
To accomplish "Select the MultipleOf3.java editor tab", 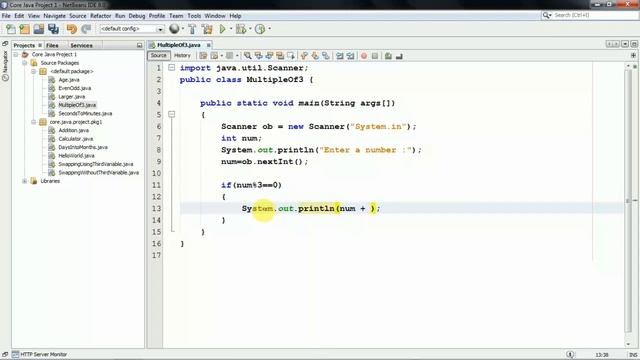I will pos(179,45).
